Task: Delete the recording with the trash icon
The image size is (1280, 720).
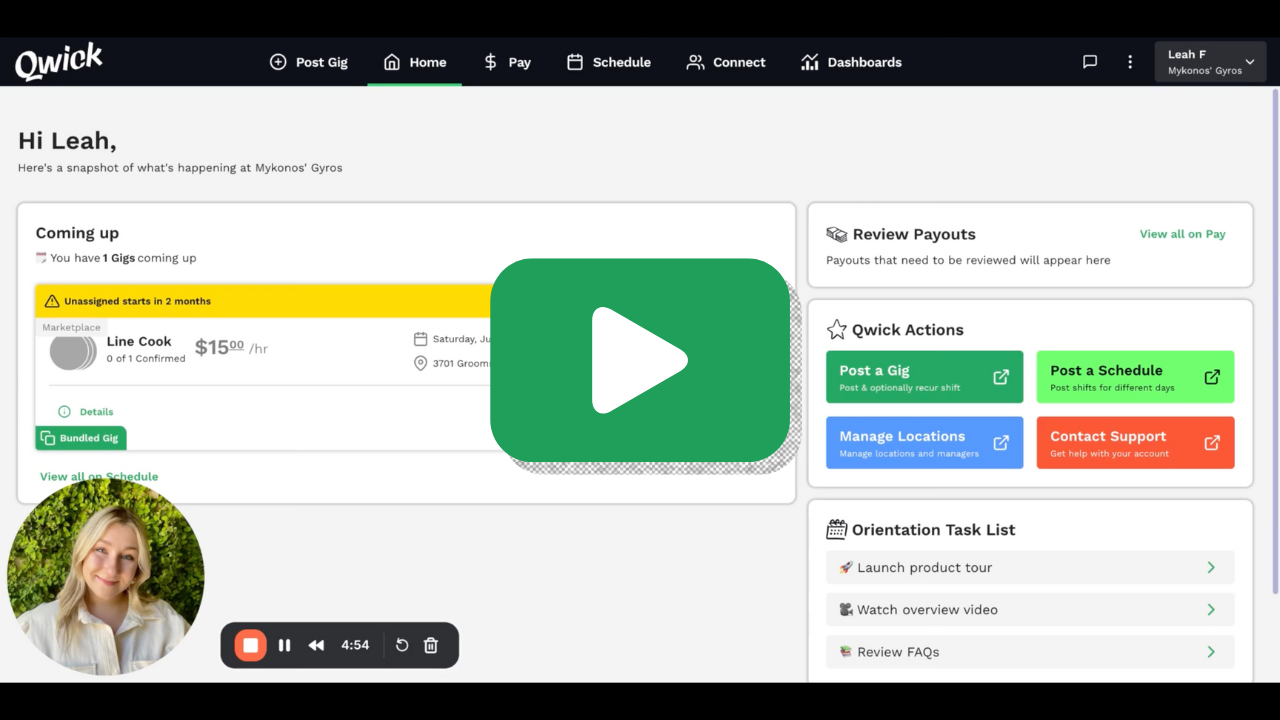Action: [x=431, y=645]
